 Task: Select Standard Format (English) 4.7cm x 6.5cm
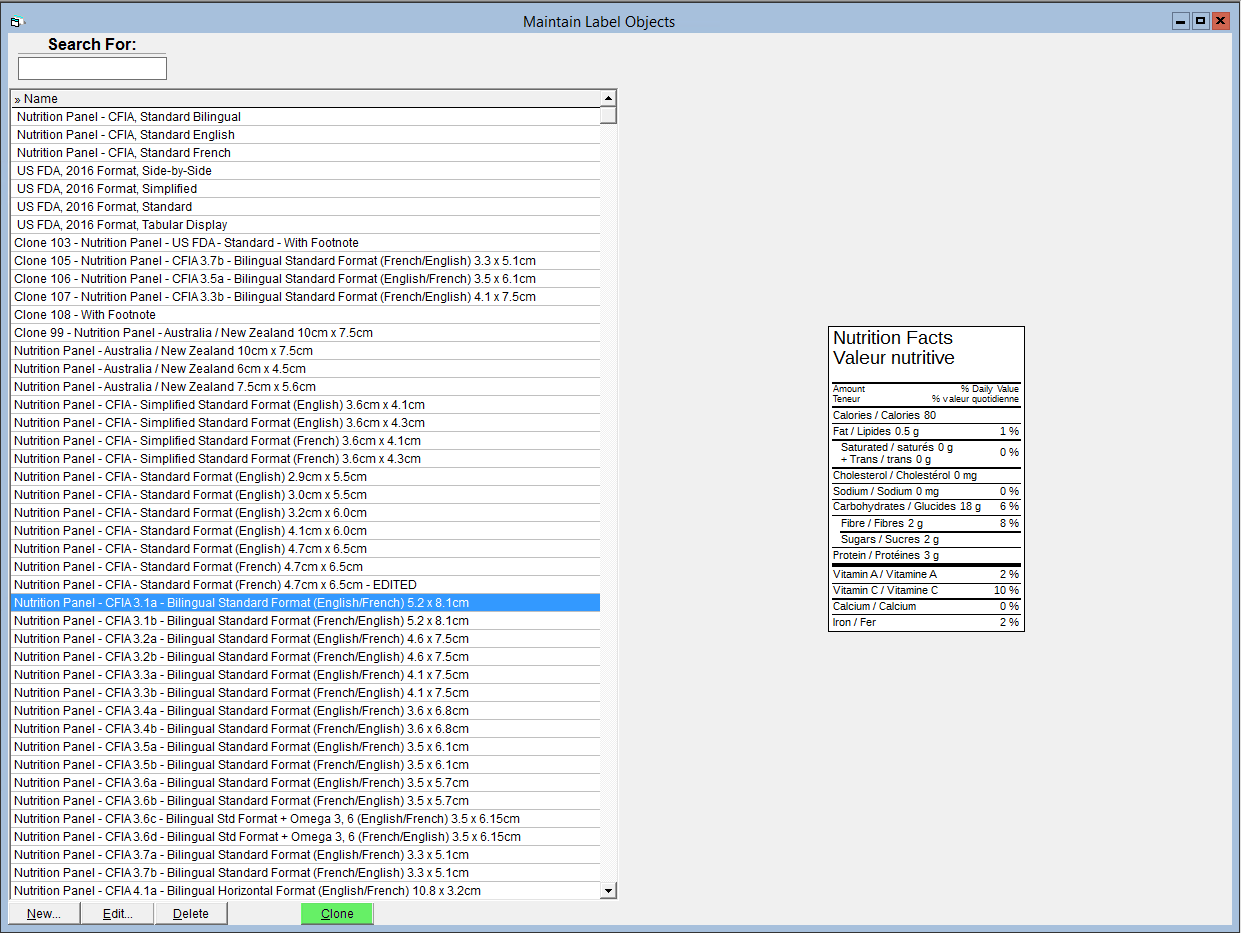coord(306,549)
